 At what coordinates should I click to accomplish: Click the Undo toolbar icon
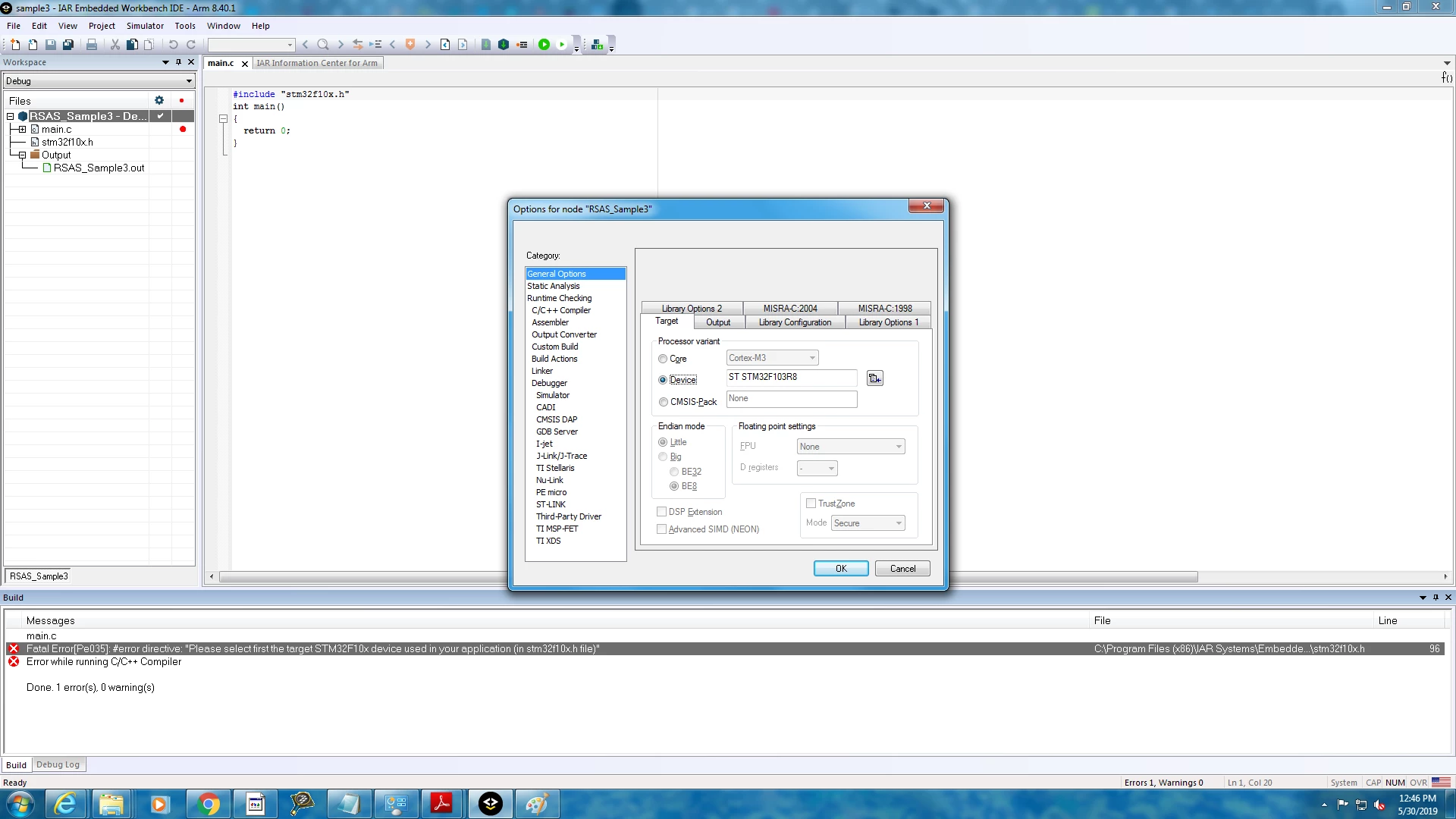pos(173,45)
